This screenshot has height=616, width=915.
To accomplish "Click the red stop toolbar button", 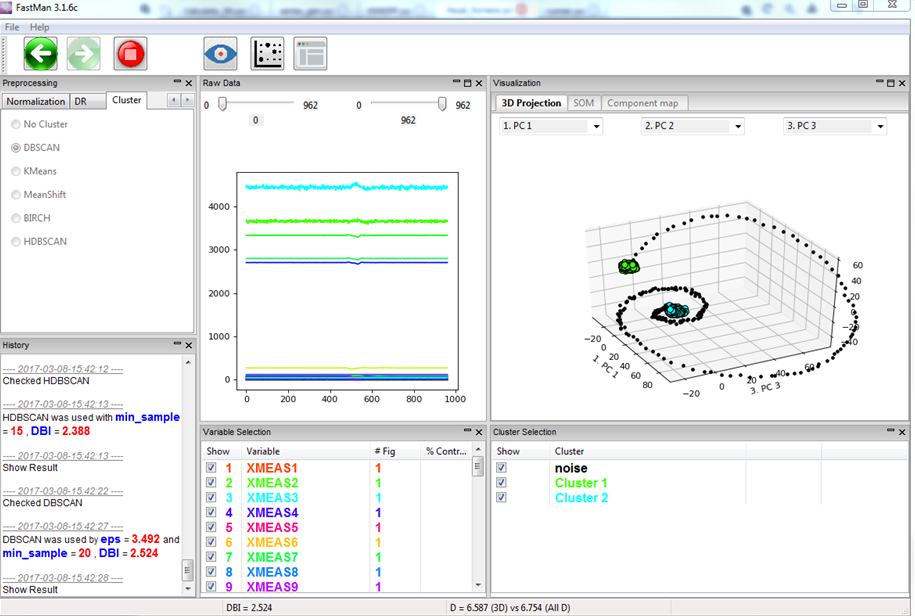I will 130,54.
